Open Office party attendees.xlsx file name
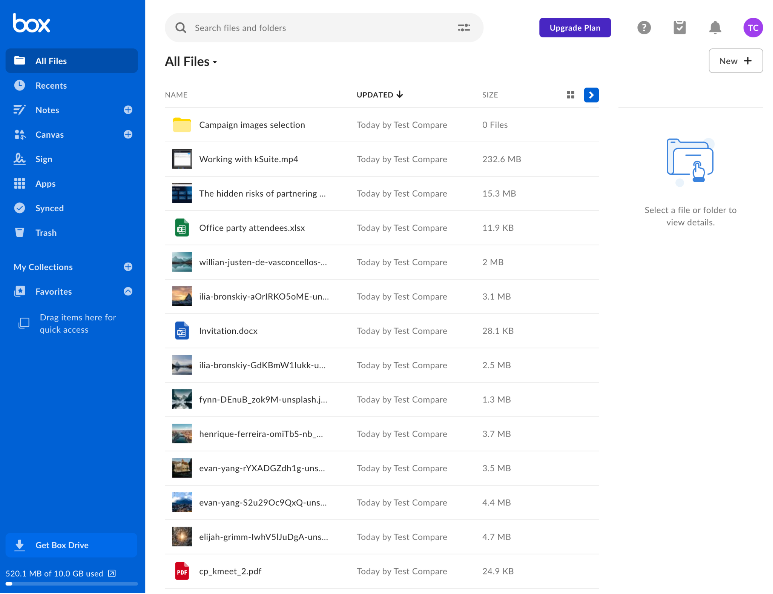Screen dimensions: 773x594 (252, 228)
